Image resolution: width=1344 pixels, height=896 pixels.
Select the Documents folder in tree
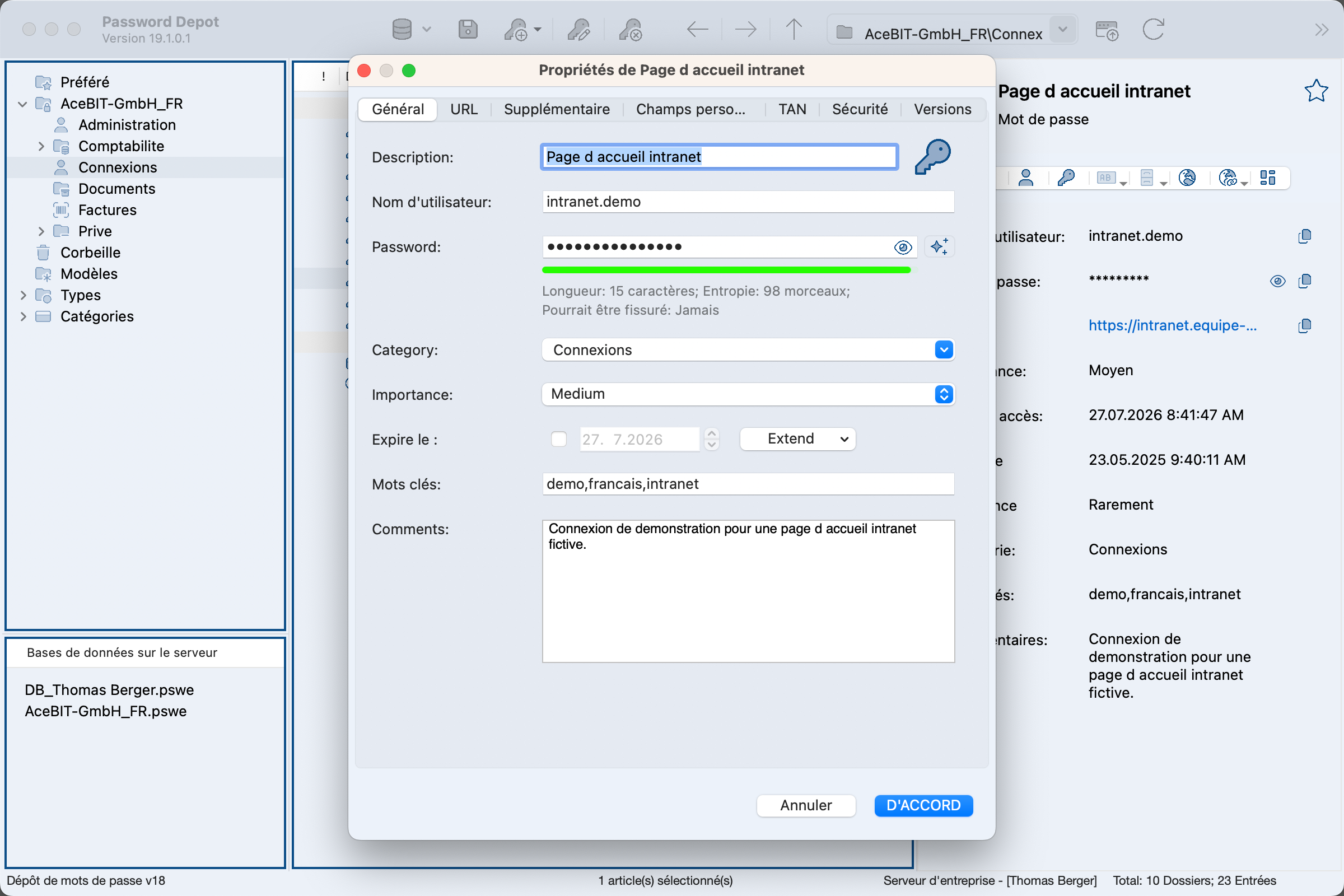(x=116, y=189)
